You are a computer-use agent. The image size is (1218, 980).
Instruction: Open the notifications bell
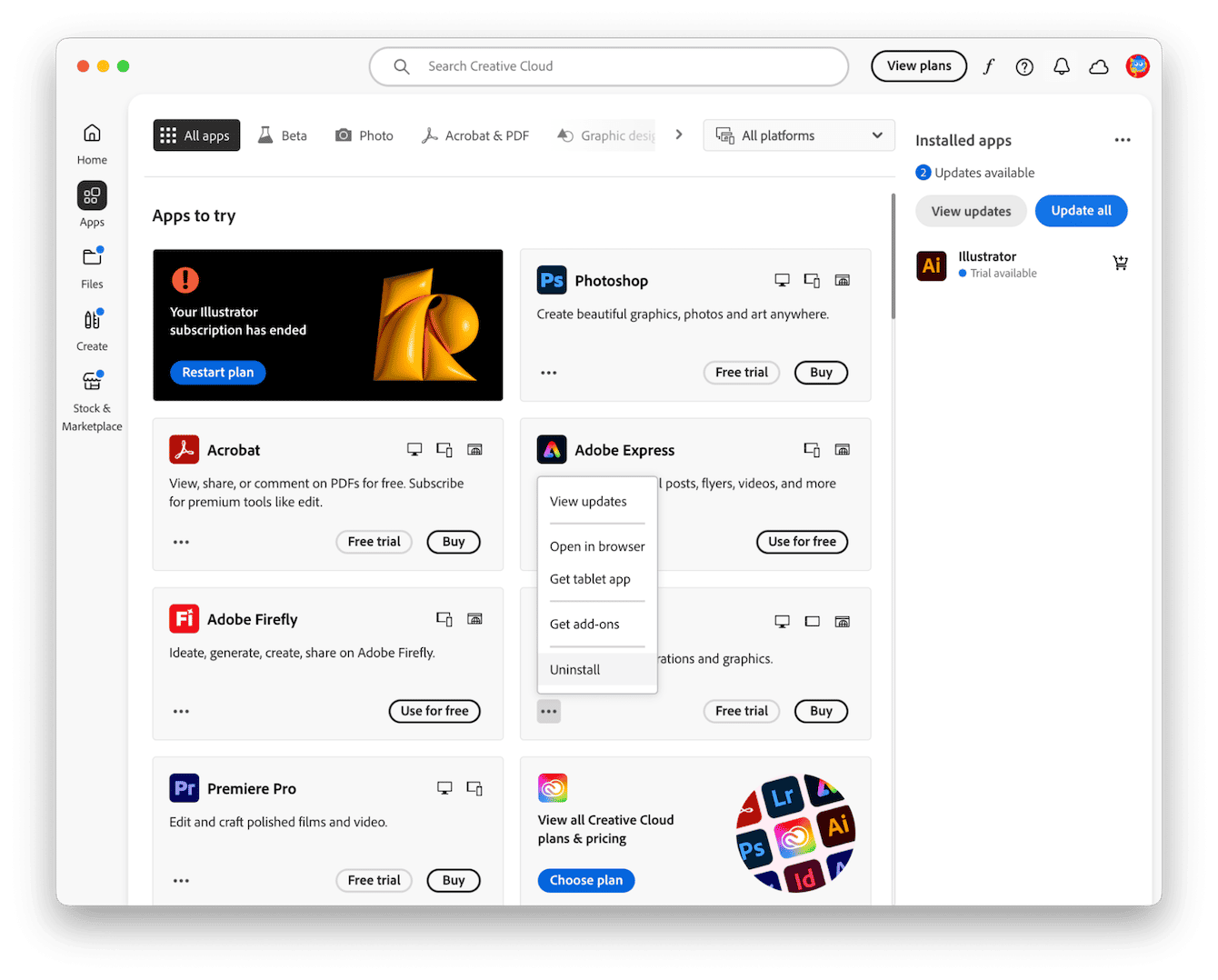[1061, 66]
